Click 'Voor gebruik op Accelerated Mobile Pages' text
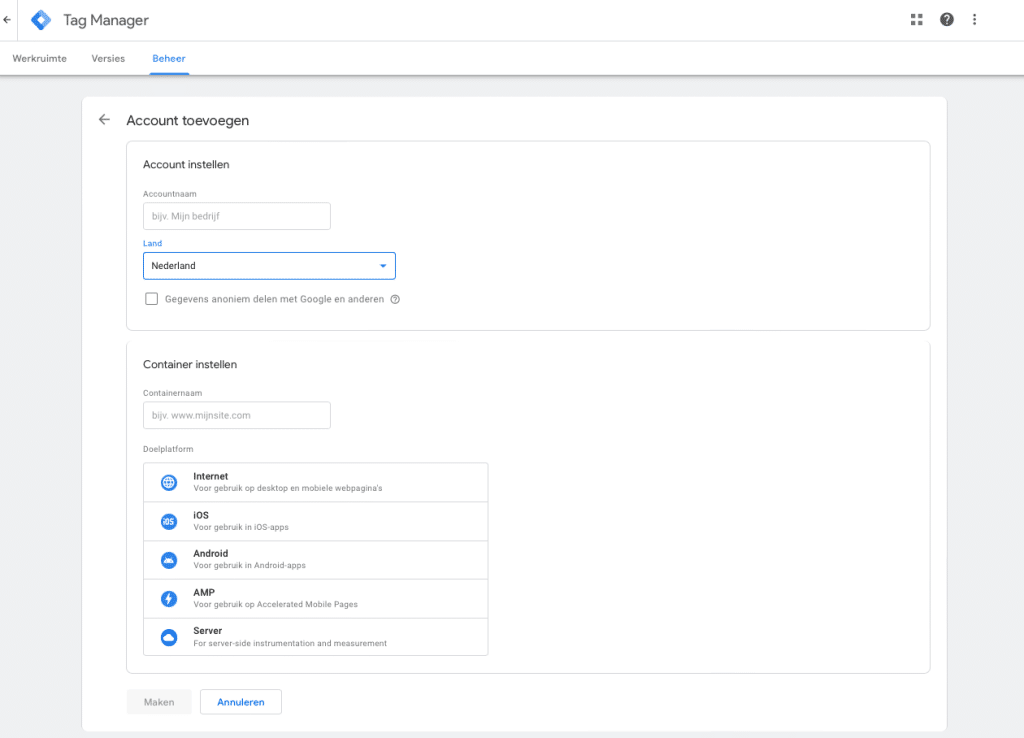Image resolution: width=1024 pixels, height=738 pixels. (276, 605)
